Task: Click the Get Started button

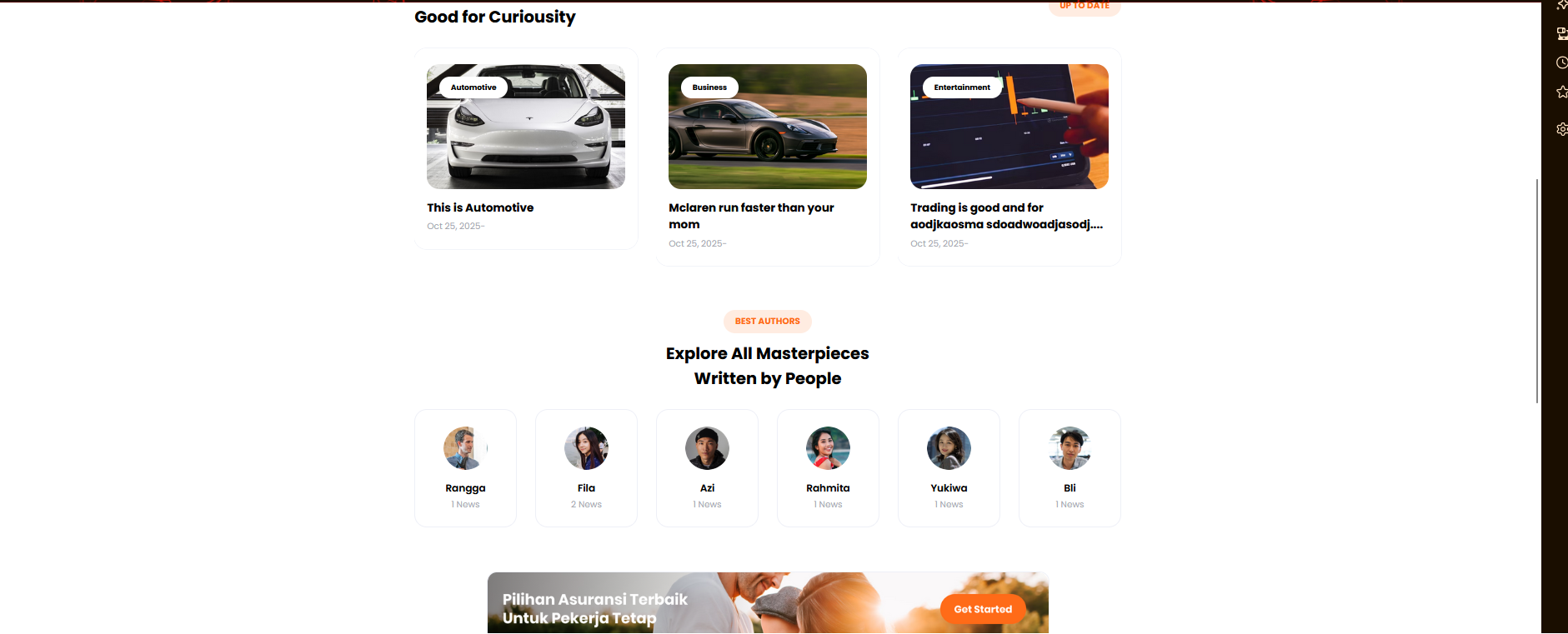Action: pyautogui.click(x=983, y=609)
